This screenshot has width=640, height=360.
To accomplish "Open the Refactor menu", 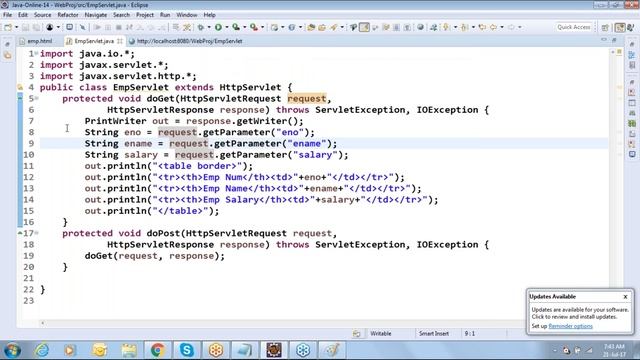I will pyautogui.click(x=68, y=15).
